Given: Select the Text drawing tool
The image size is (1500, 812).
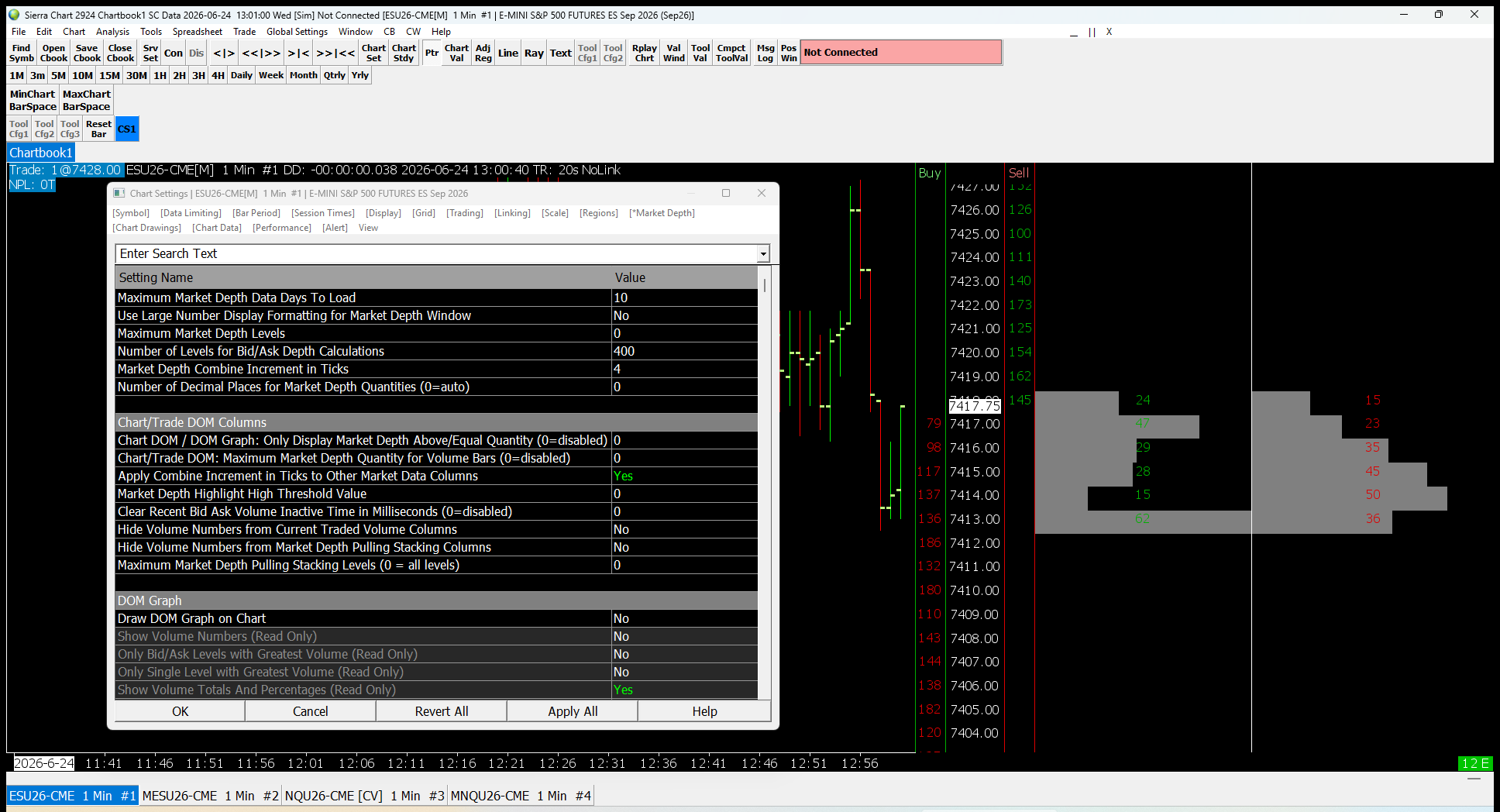Looking at the screenshot, I should click(x=560, y=53).
